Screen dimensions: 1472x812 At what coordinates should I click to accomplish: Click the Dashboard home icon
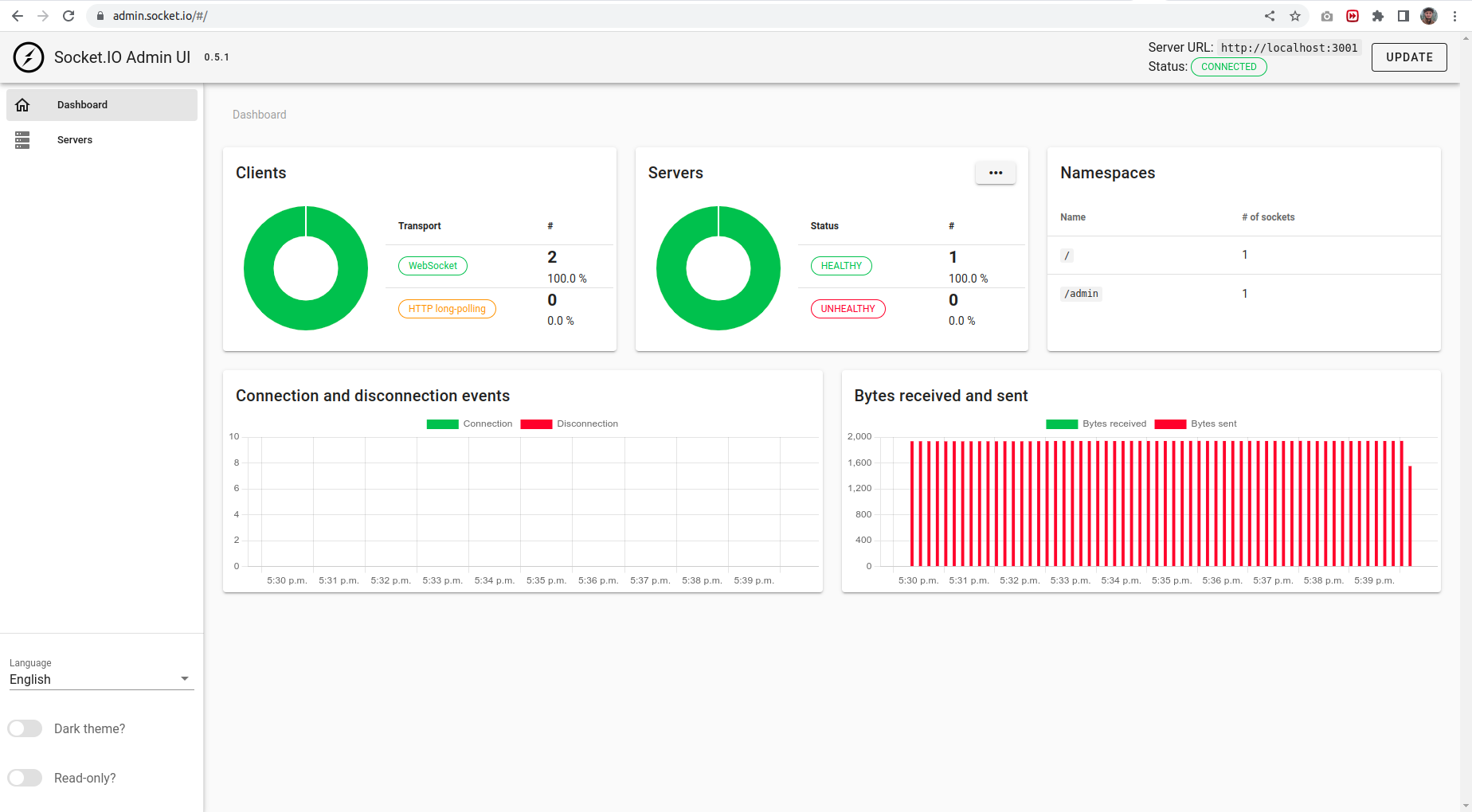22,105
